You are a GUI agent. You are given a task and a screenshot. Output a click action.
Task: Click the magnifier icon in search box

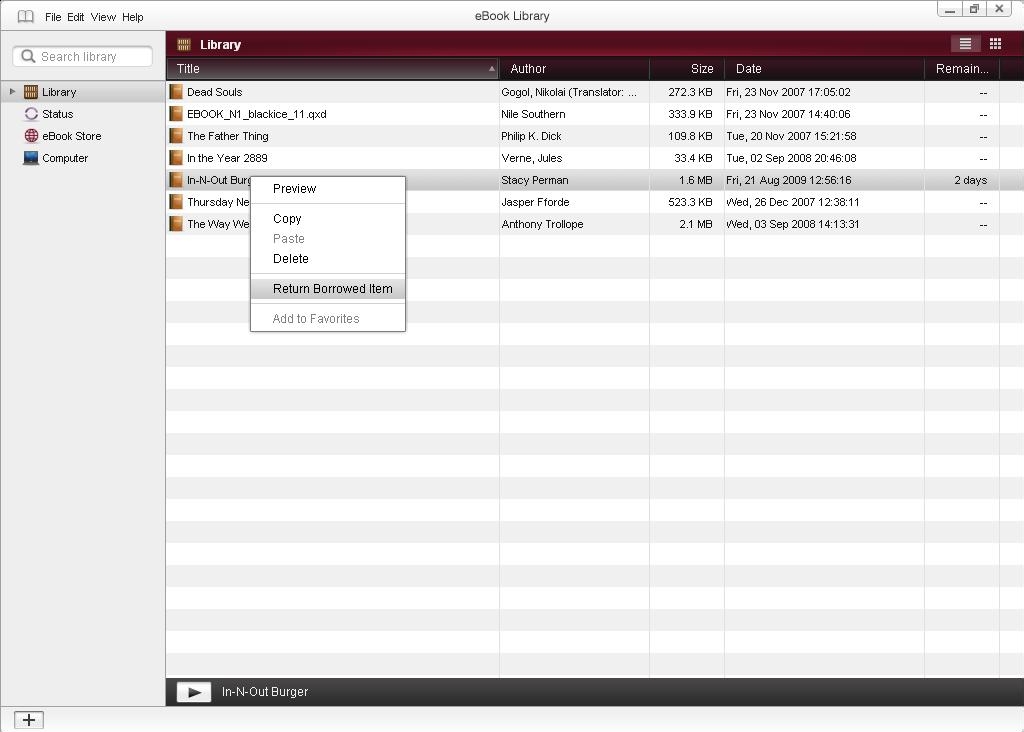pyautogui.click(x=28, y=56)
